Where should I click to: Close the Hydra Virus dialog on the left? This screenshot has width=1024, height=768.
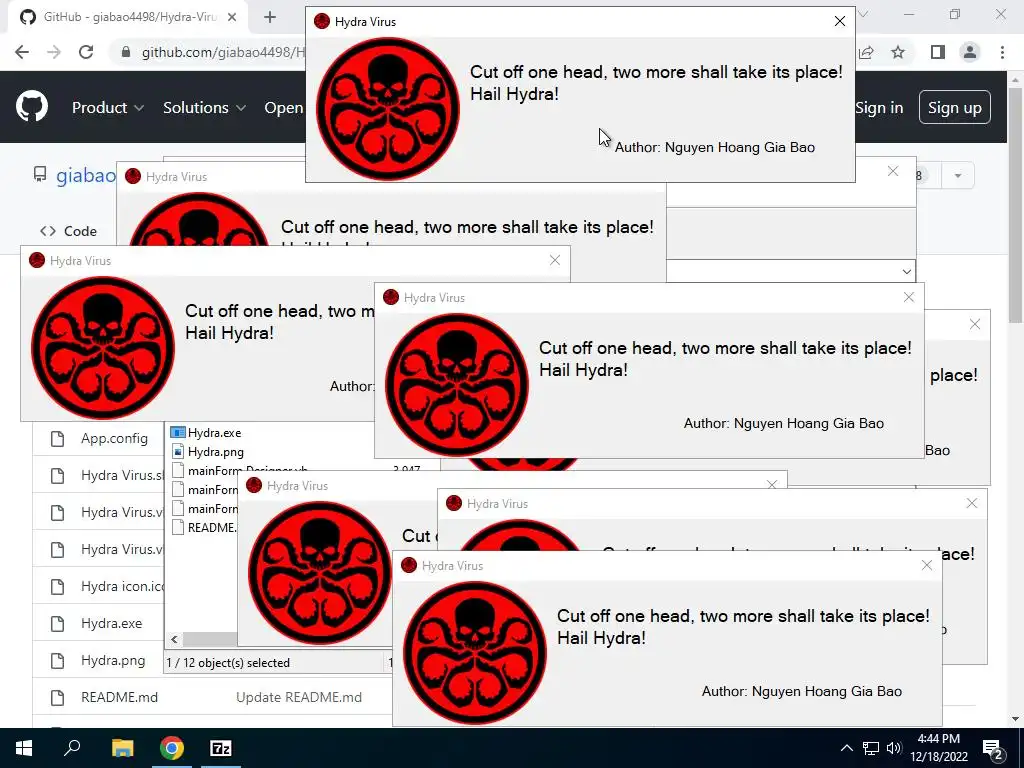click(x=555, y=261)
